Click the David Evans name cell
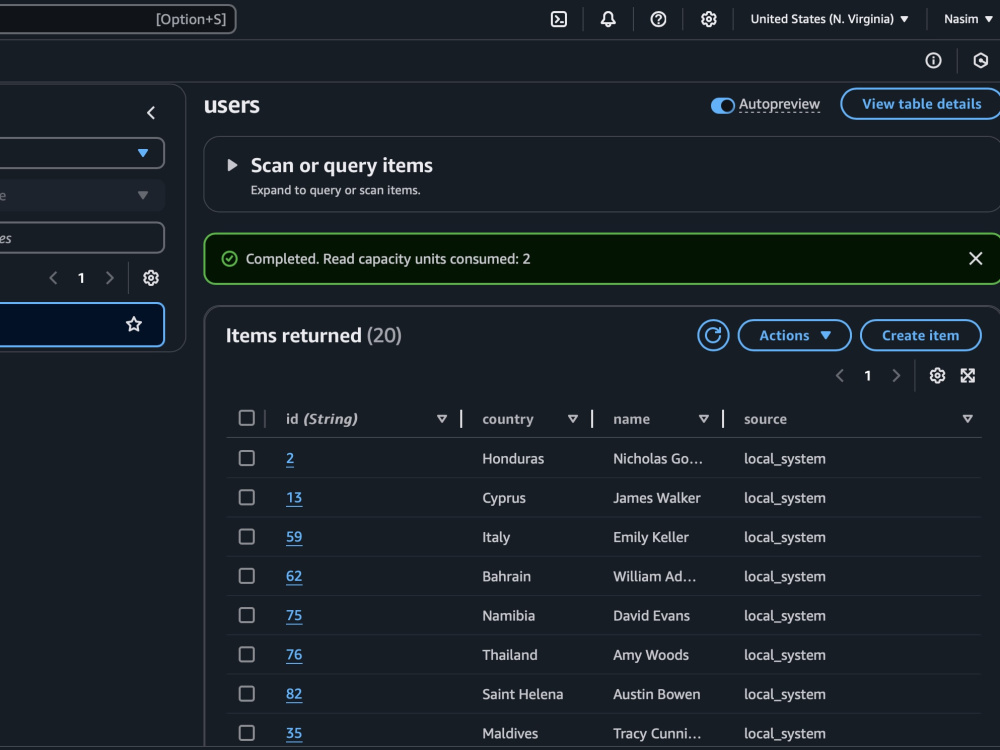Image resolution: width=1000 pixels, height=750 pixels. (x=651, y=615)
